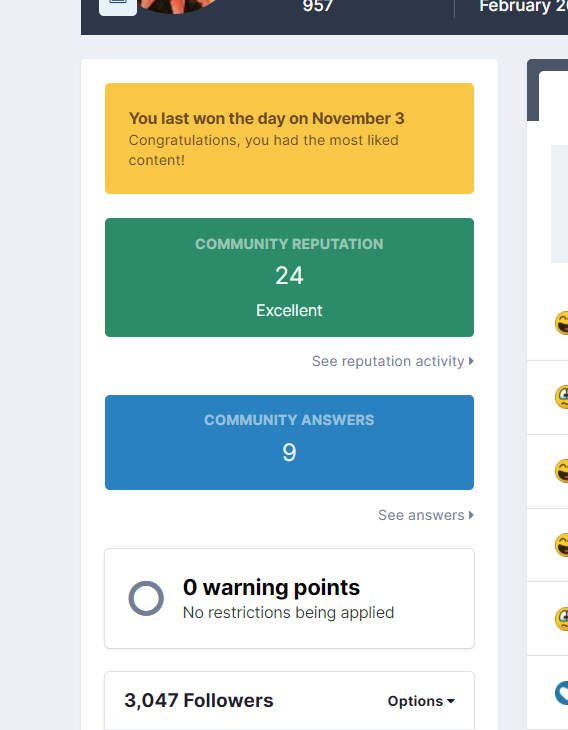Viewport: 568px width, 730px height.
Task: Open See reputation activity link
Action: click(x=392, y=361)
